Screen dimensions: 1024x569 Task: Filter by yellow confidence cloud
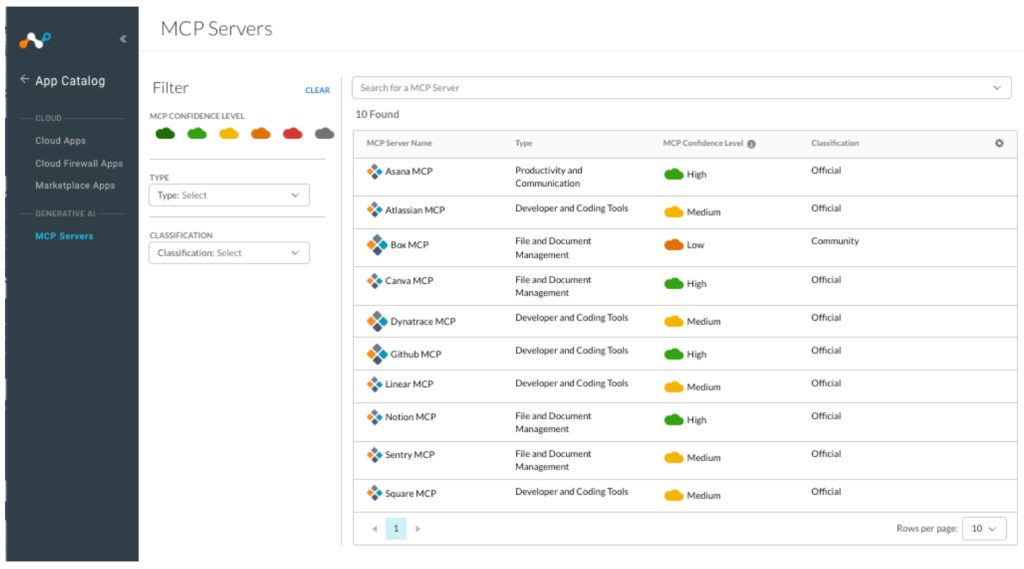point(229,134)
